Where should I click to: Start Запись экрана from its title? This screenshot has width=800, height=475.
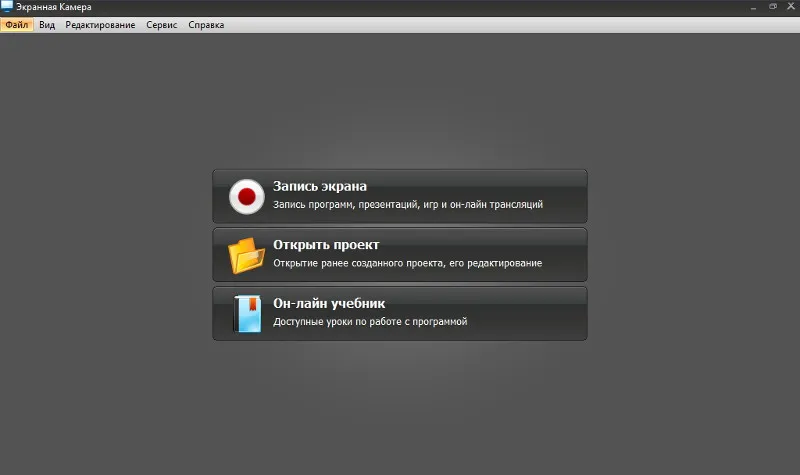(320, 186)
